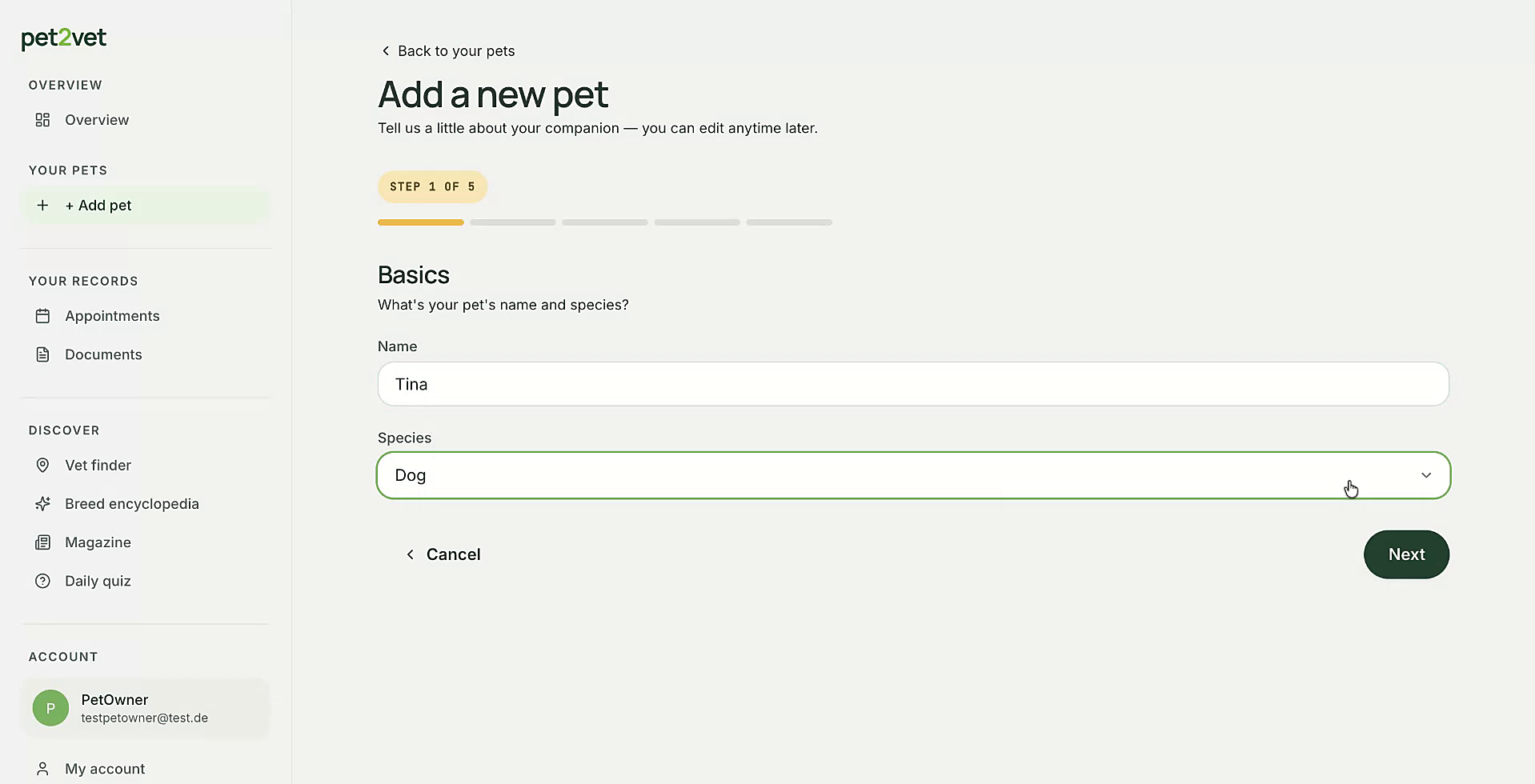This screenshot has height=784, width=1535.
Task: Click the back arrow before Back to your pets
Action: [x=385, y=51]
